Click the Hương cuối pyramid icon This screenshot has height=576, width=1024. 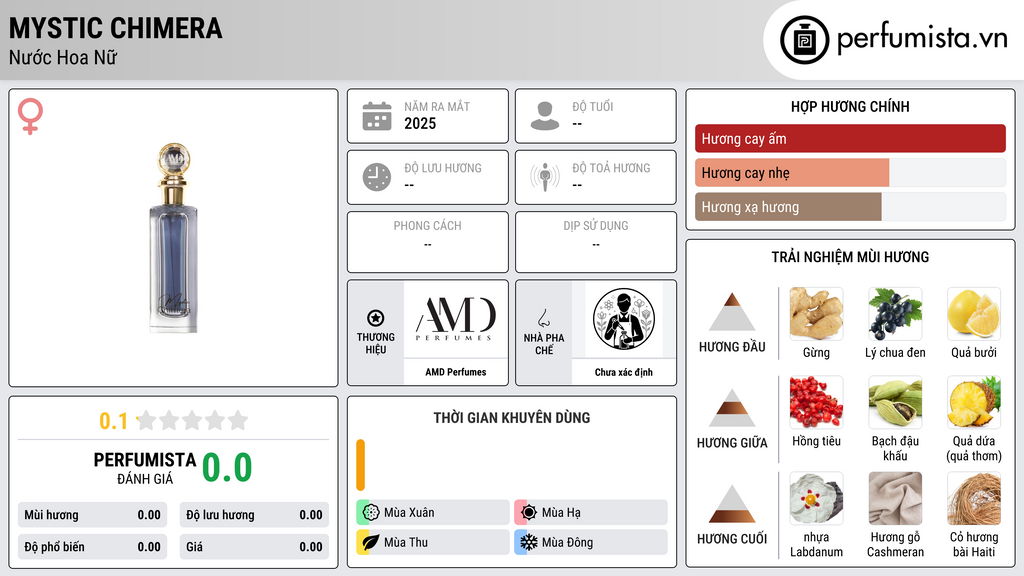pyautogui.click(x=732, y=504)
